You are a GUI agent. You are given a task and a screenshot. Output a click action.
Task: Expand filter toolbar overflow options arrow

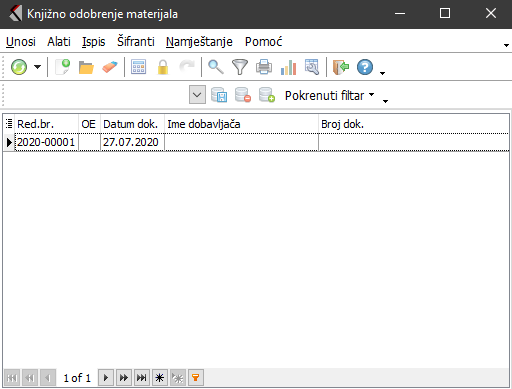tap(385, 101)
